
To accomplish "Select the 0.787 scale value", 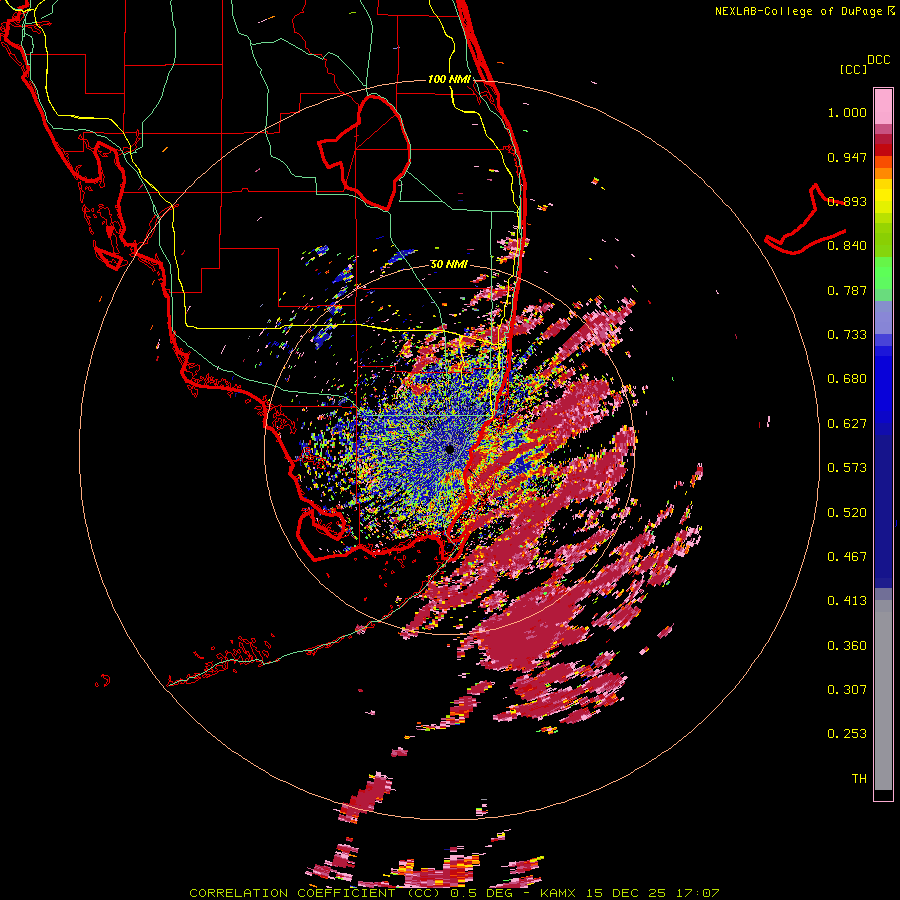I will pos(847,290).
